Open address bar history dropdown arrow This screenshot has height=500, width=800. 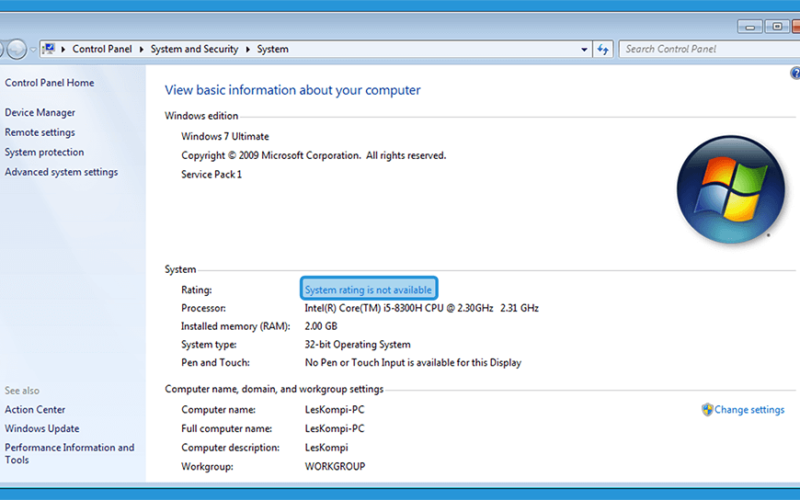click(x=584, y=49)
